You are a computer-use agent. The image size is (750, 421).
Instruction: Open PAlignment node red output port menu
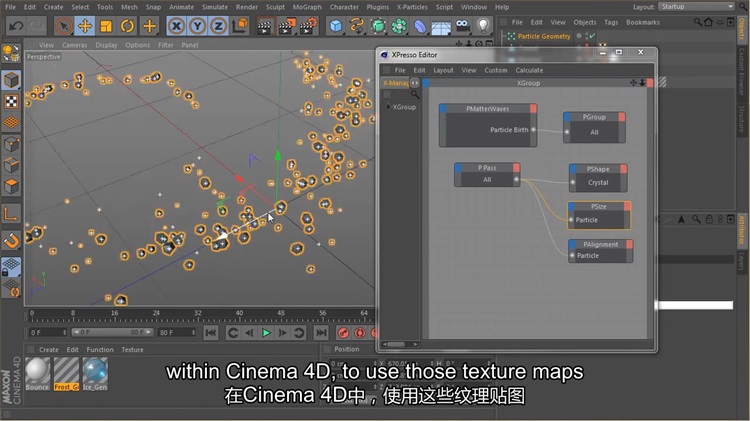pos(629,244)
